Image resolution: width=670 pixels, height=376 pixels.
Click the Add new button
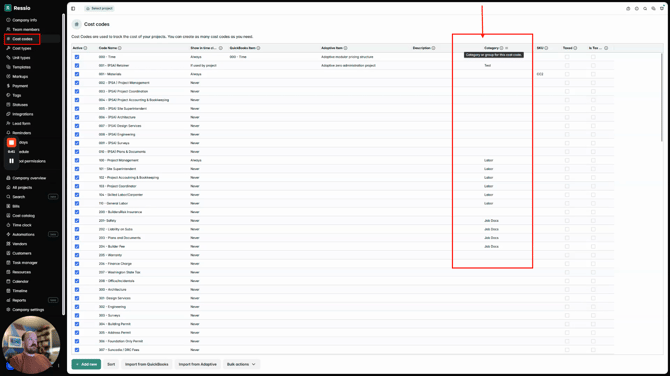[x=86, y=364]
